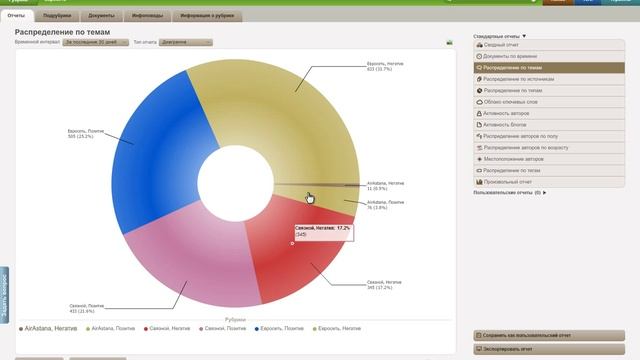Screen dimensions: 640x360
Task: Switch to the Документы tab
Action: [101, 16]
